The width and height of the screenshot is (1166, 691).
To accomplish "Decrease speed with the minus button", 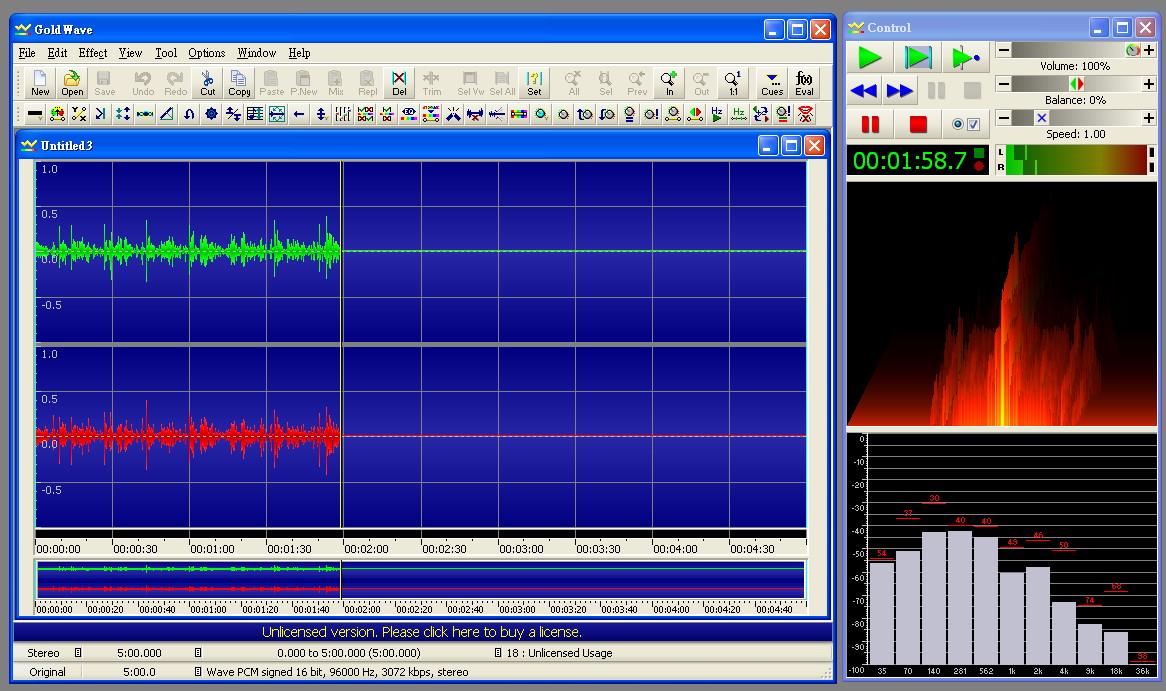I will point(1004,118).
